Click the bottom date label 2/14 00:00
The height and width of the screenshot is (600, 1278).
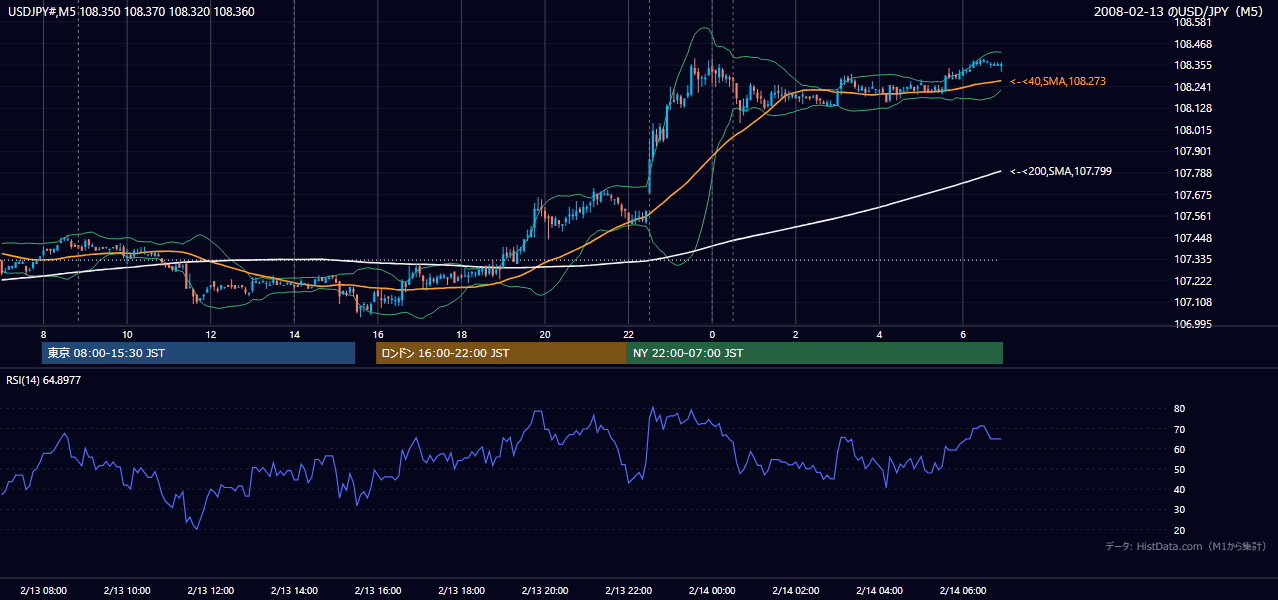[711, 591]
